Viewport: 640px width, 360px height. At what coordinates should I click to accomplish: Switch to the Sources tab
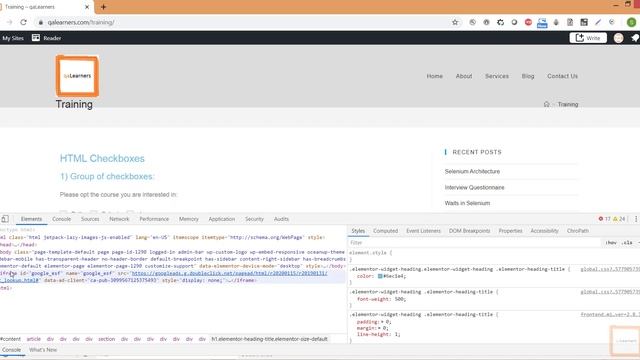[x=90, y=219]
